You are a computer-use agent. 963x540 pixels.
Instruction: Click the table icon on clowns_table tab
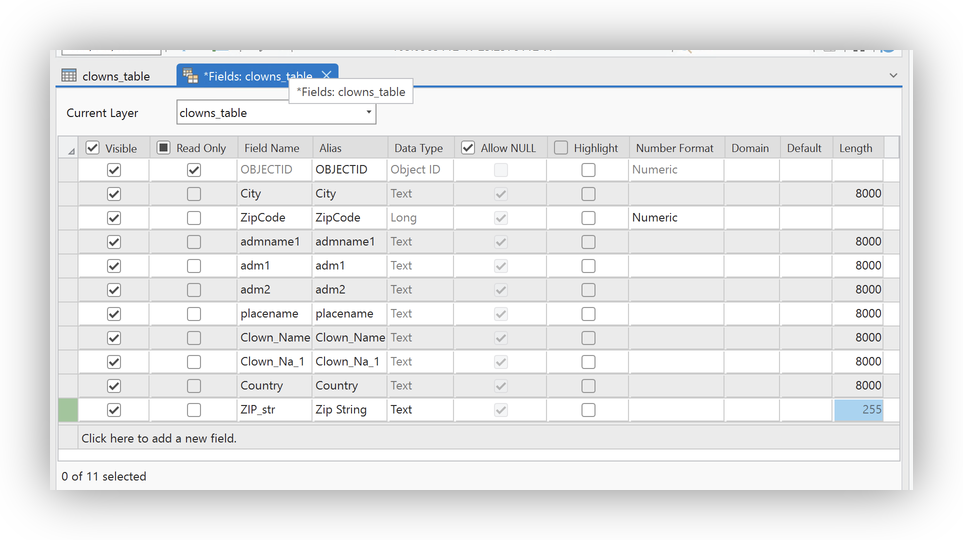(69, 76)
